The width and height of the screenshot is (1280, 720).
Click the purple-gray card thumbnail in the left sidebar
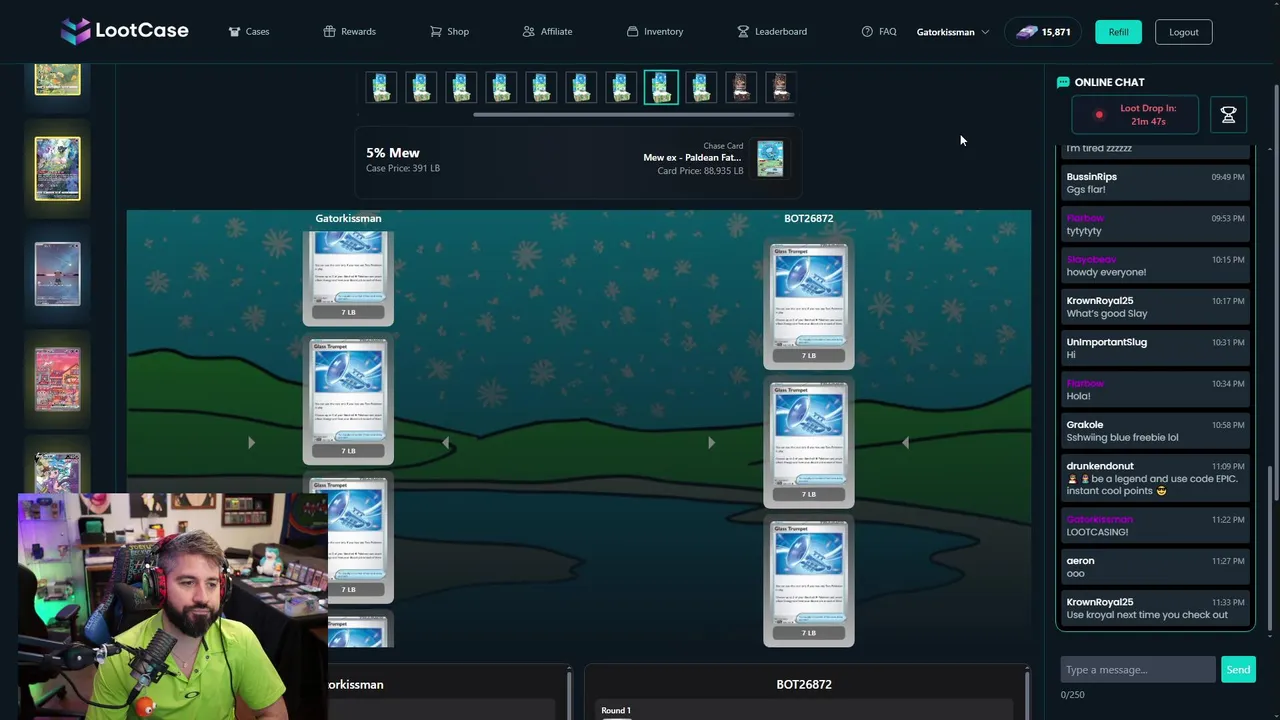57,273
